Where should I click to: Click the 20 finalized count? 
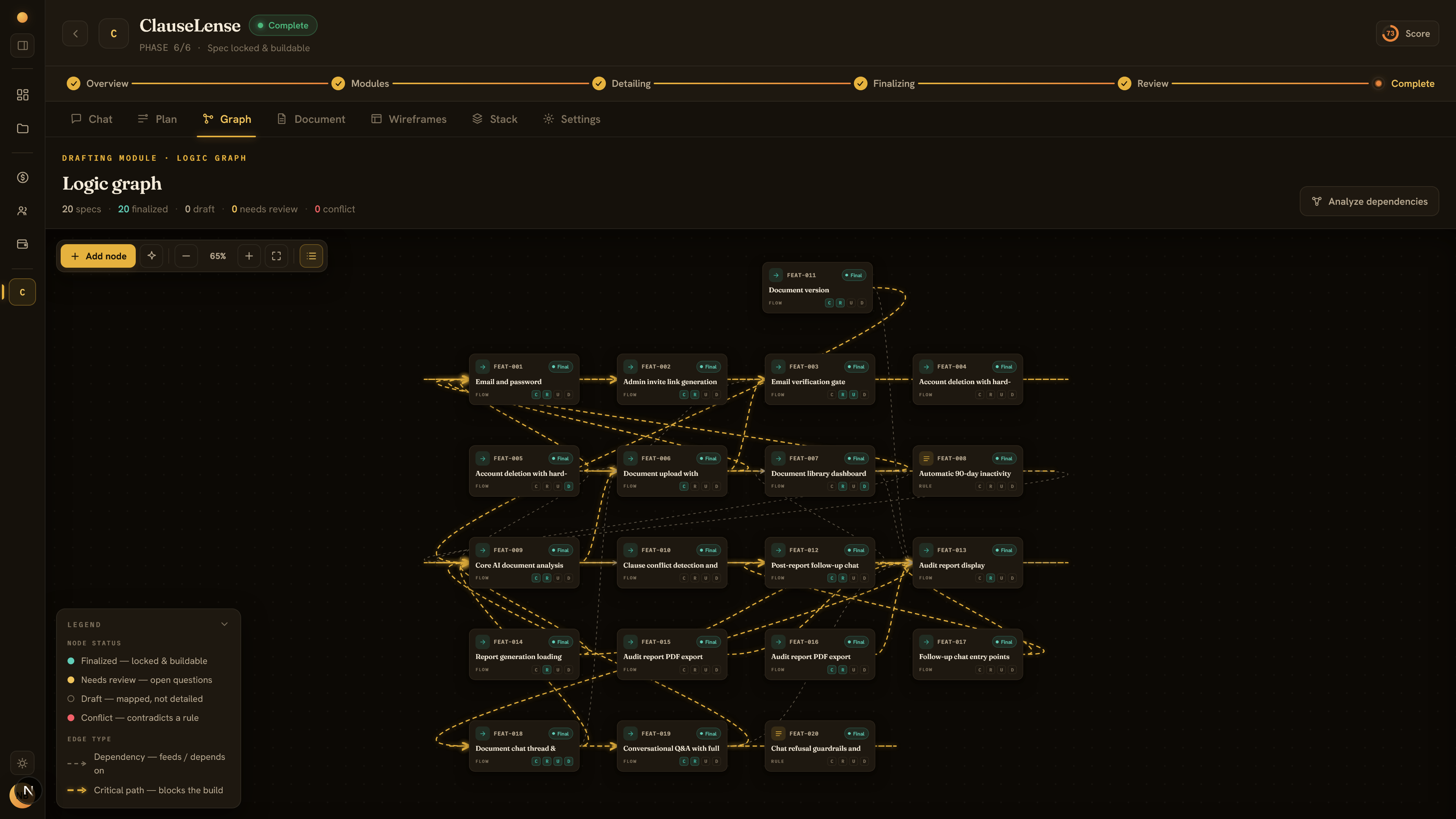tap(143, 209)
